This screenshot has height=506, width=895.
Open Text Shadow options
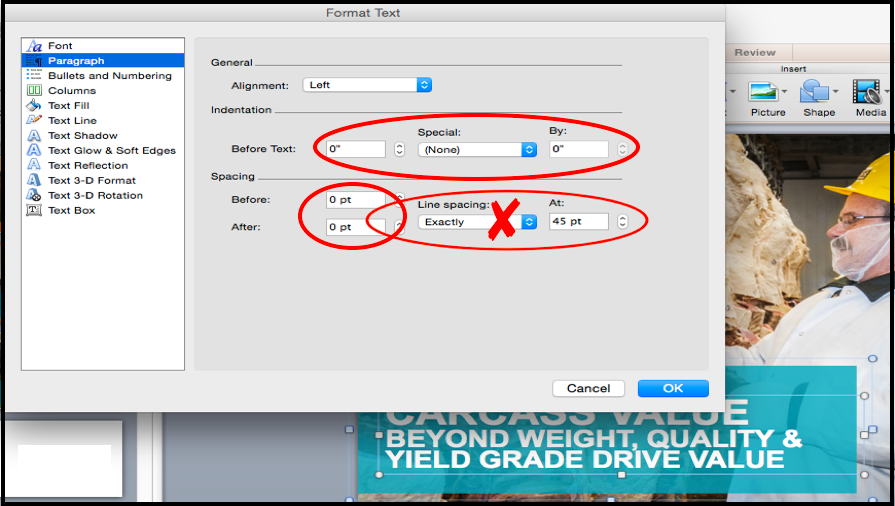[x=82, y=136]
